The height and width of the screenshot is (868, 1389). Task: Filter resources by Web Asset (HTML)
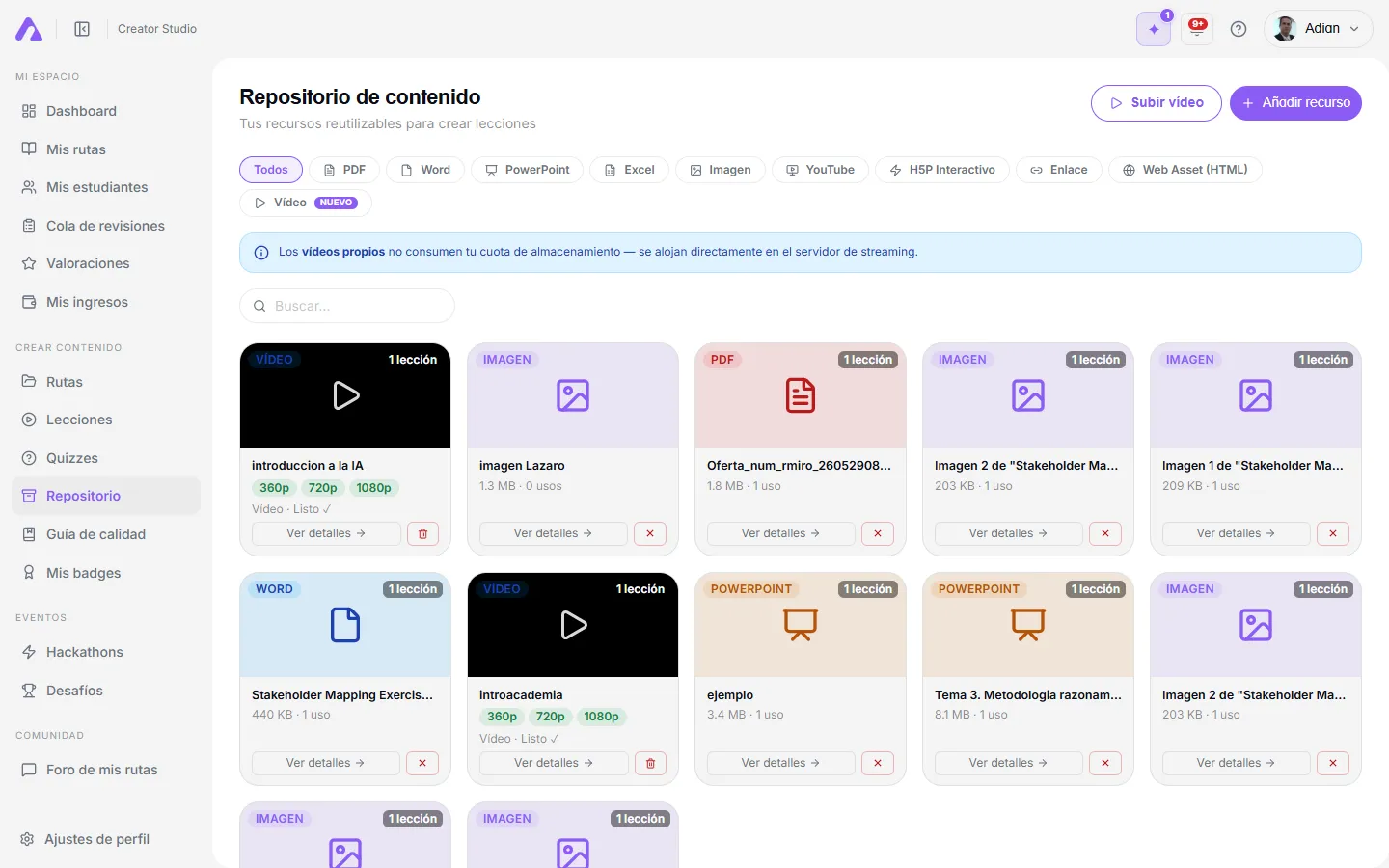tap(1185, 170)
